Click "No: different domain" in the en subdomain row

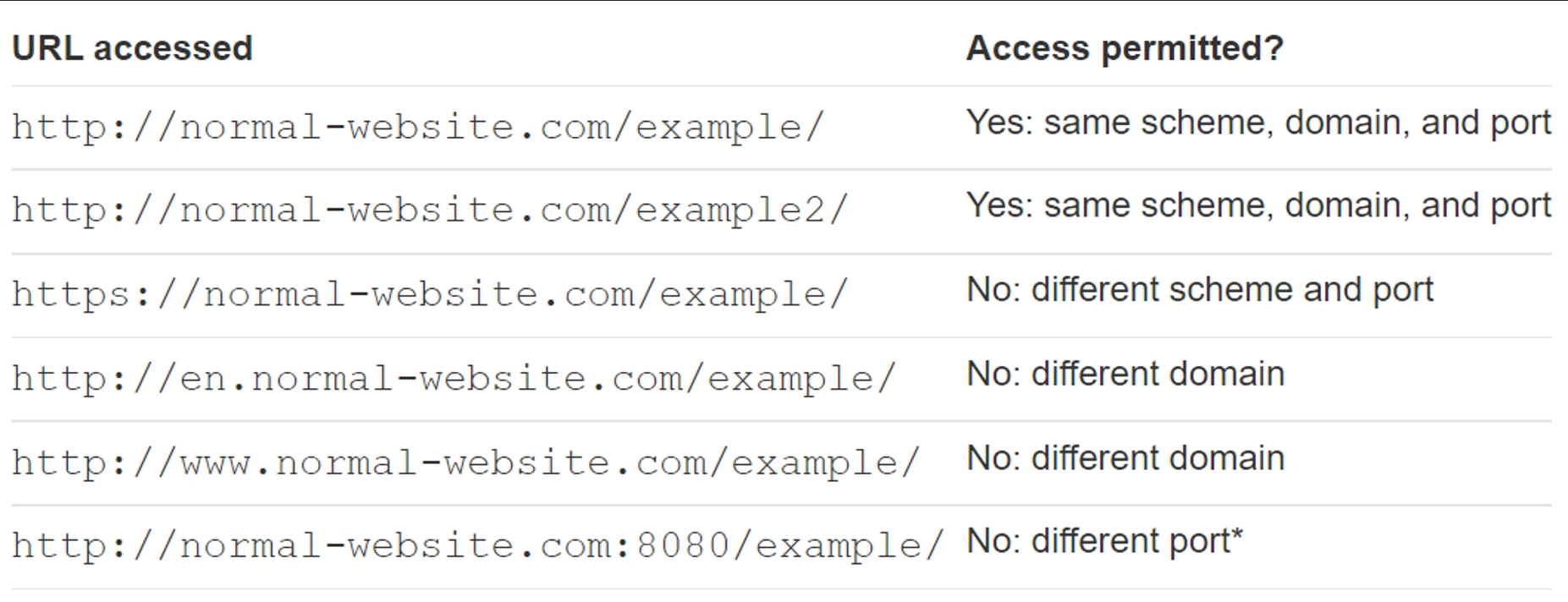(1125, 374)
